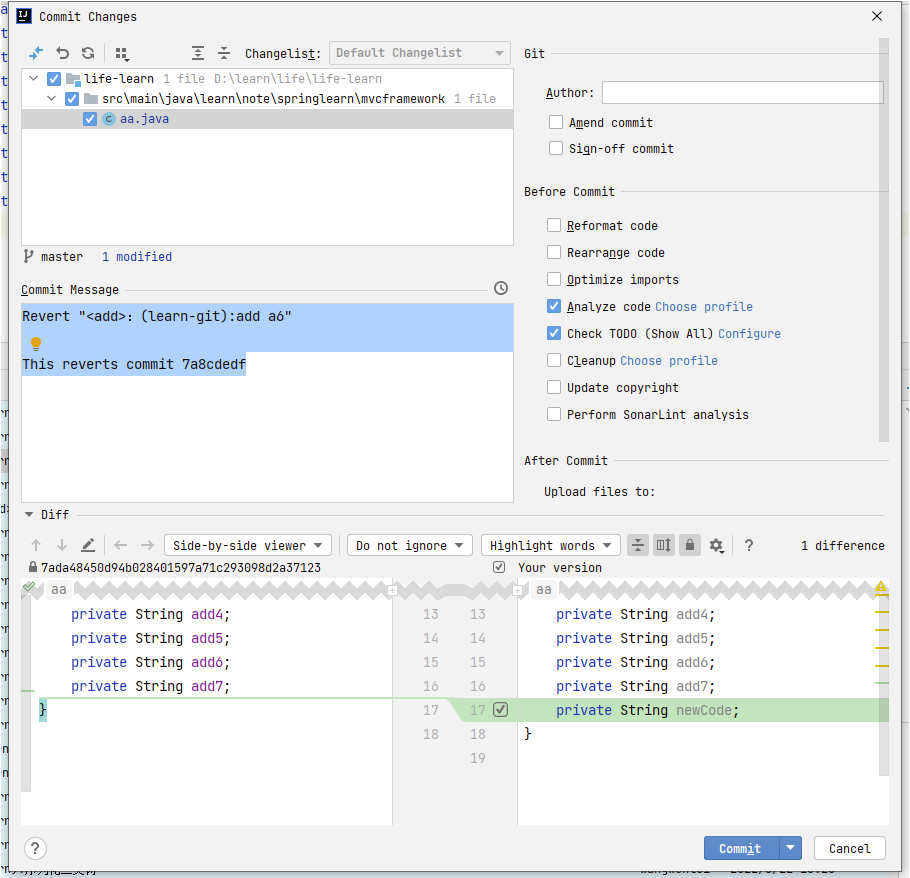
Task: Check the Reformat code option
Action: [554, 226]
